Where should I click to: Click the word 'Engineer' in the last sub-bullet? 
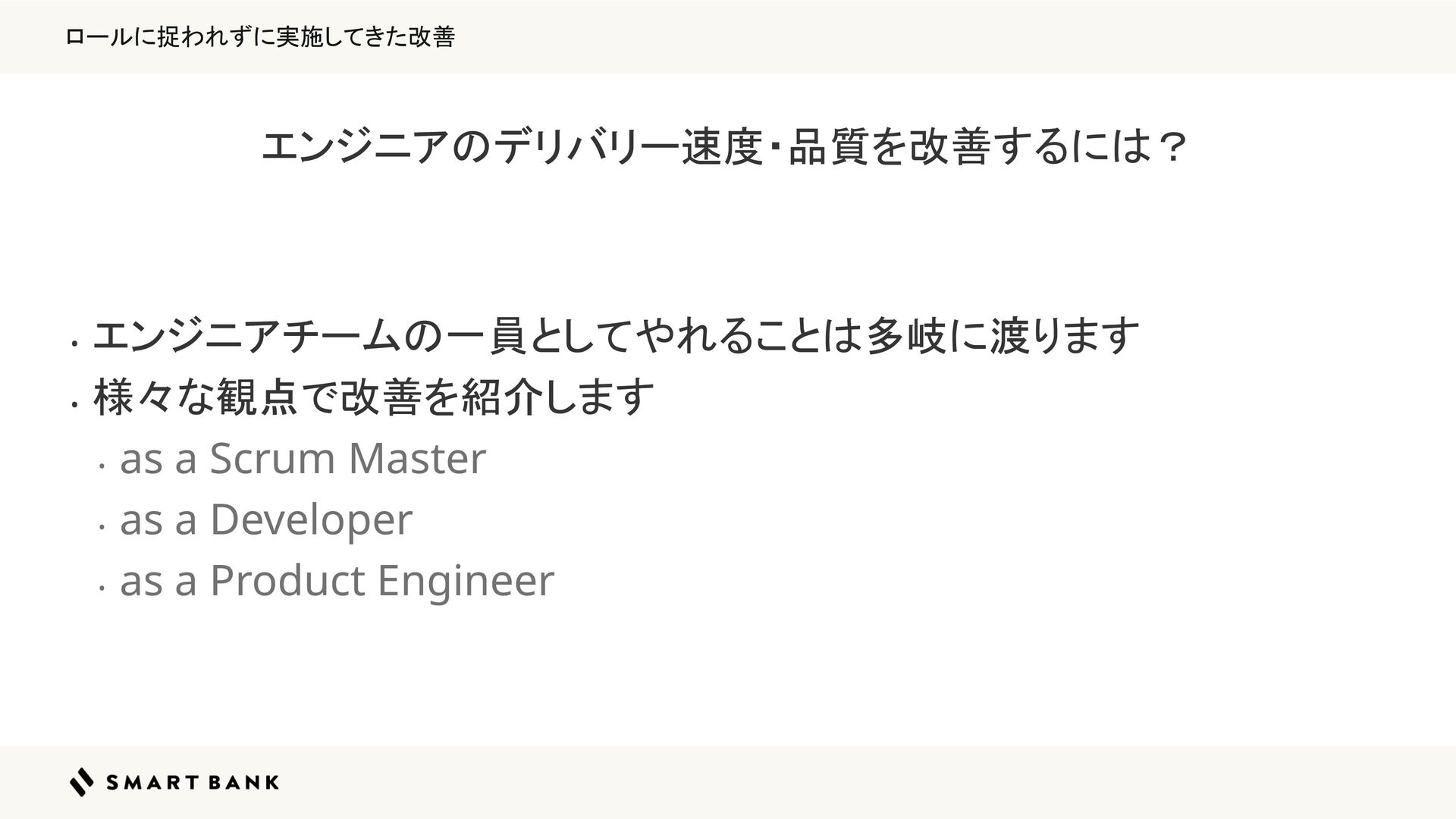pos(466,582)
